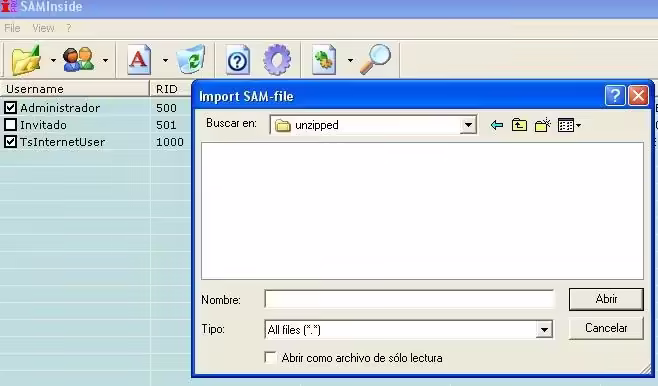Sort by the RID column header
Viewport: 658px width, 386px height.
coord(170,89)
